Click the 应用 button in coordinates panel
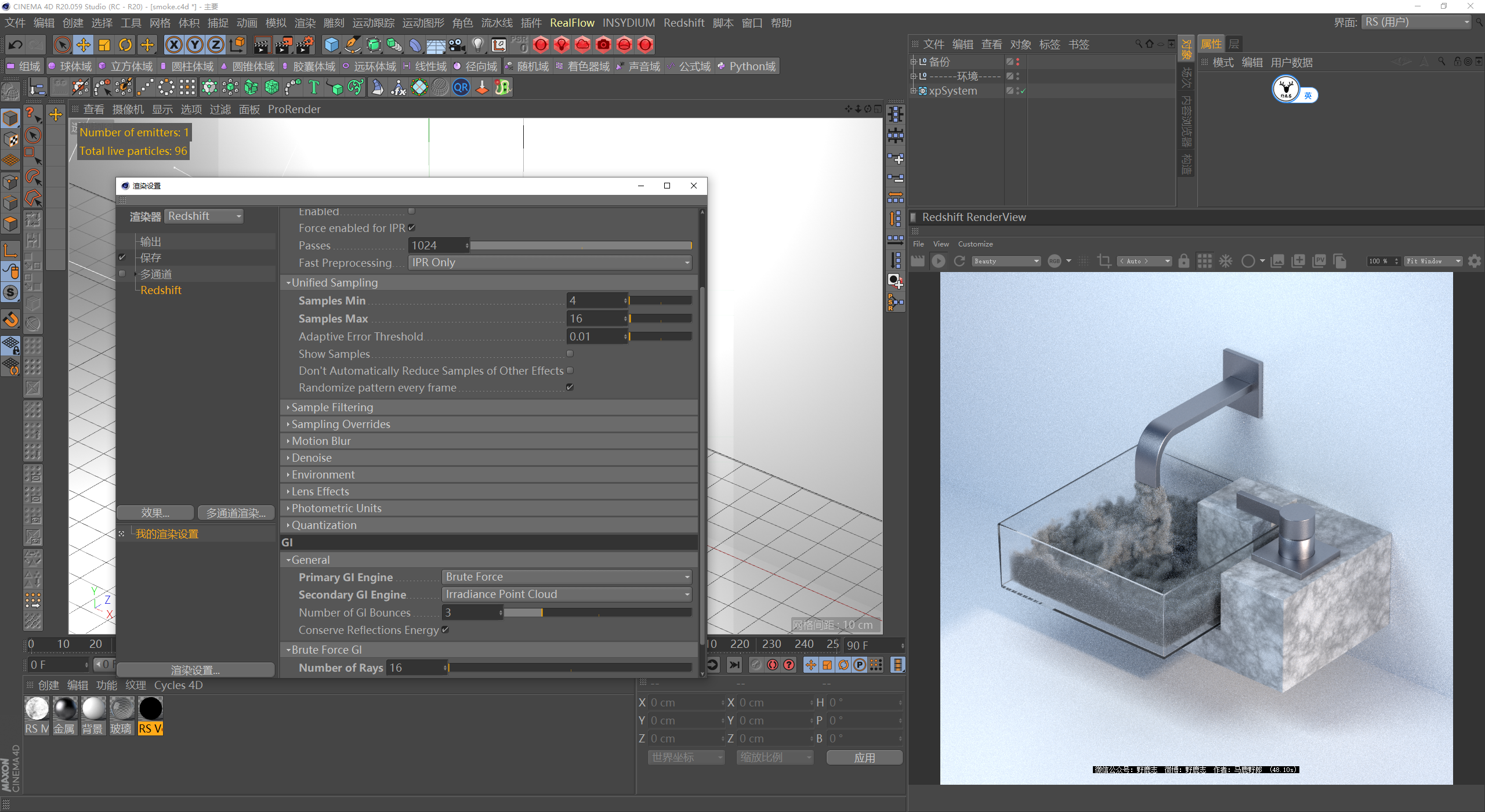The image size is (1485, 812). tap(864, 757)
